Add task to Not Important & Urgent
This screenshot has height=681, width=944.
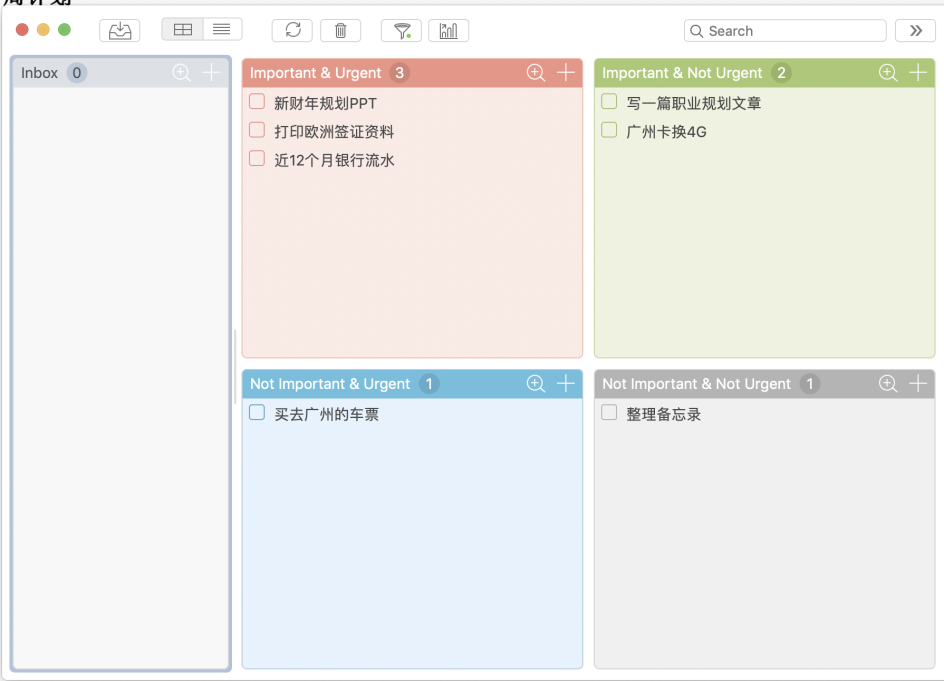[x=566, y=384]
